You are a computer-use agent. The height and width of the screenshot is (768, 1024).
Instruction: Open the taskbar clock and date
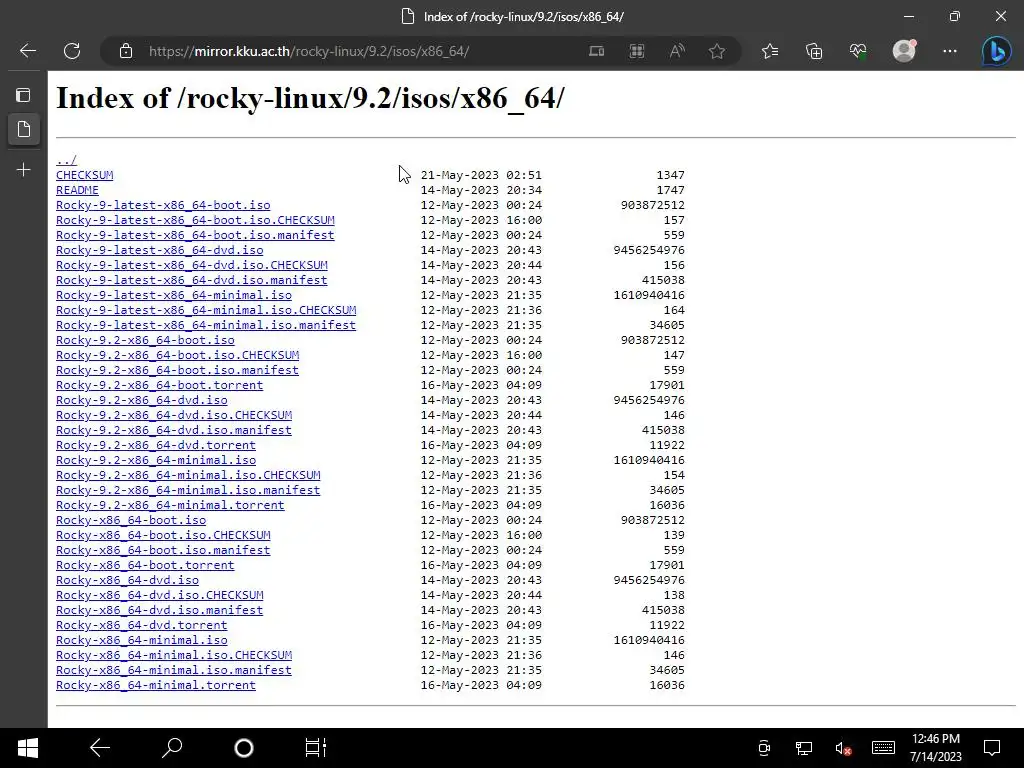936,748
